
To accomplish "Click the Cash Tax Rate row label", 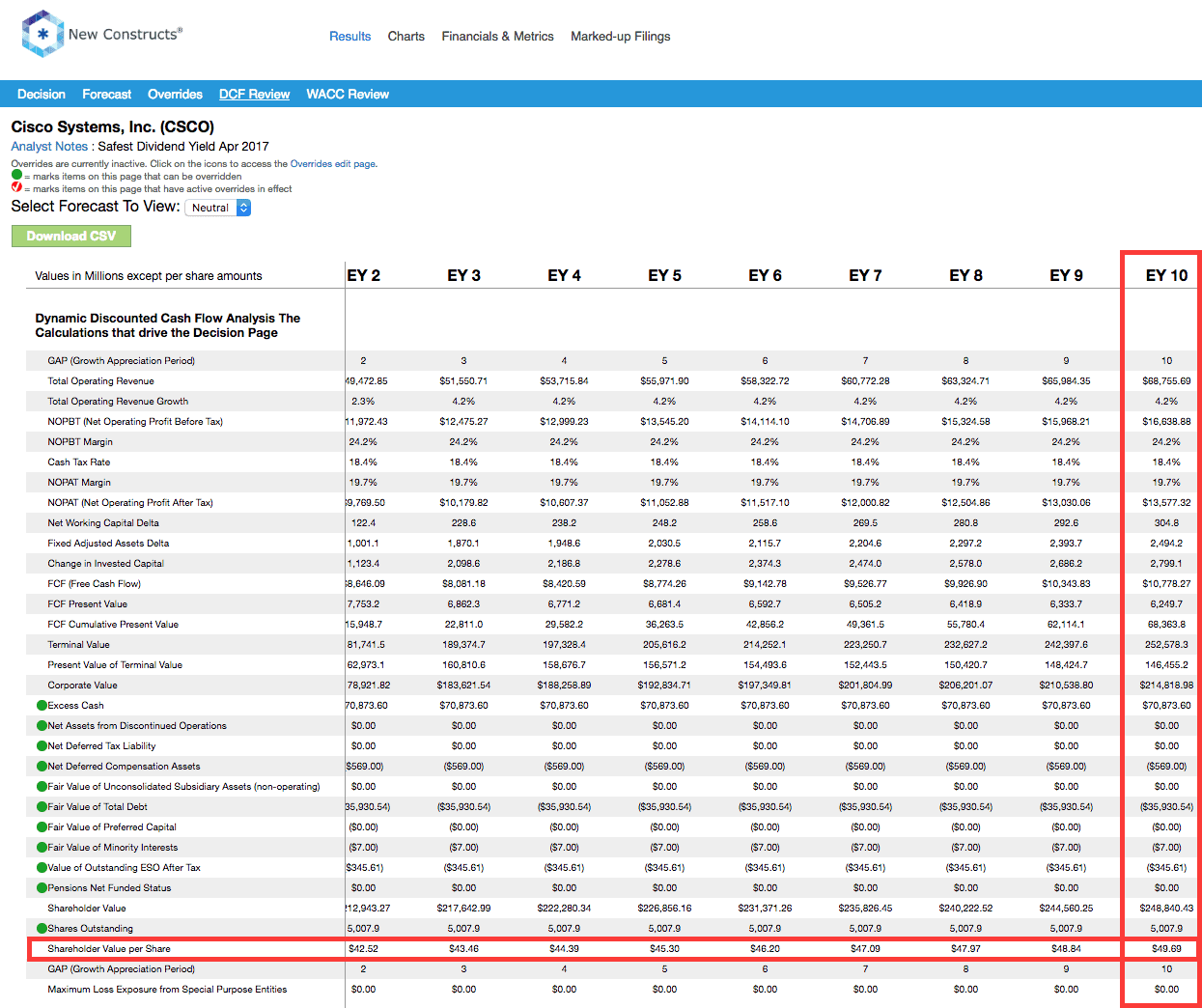I will pyautogui.click(x=79, y=462).
